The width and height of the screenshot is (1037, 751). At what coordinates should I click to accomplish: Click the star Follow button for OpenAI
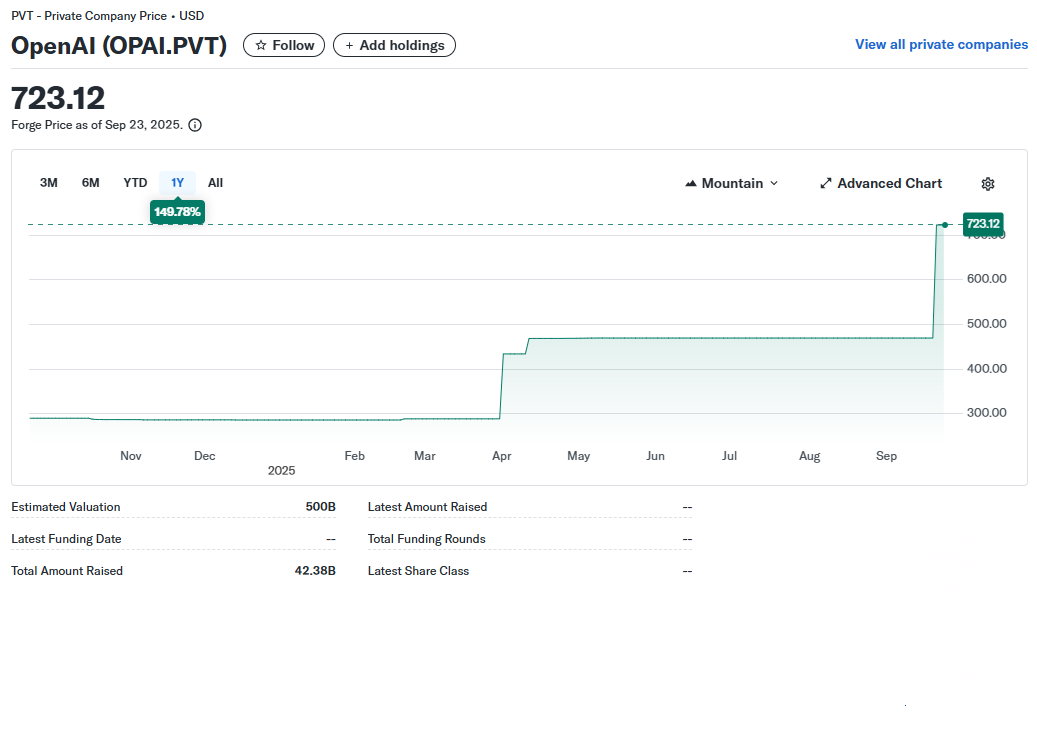click(284, 45)
